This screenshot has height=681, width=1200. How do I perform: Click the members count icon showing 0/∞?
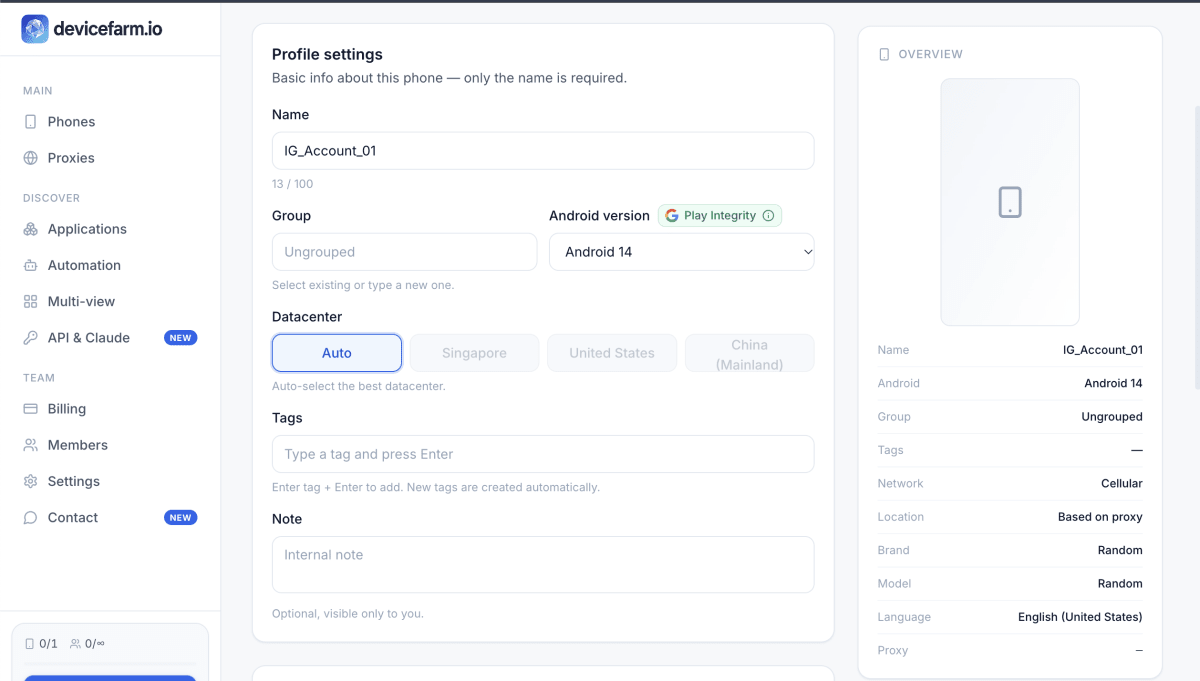click(75, 644)
